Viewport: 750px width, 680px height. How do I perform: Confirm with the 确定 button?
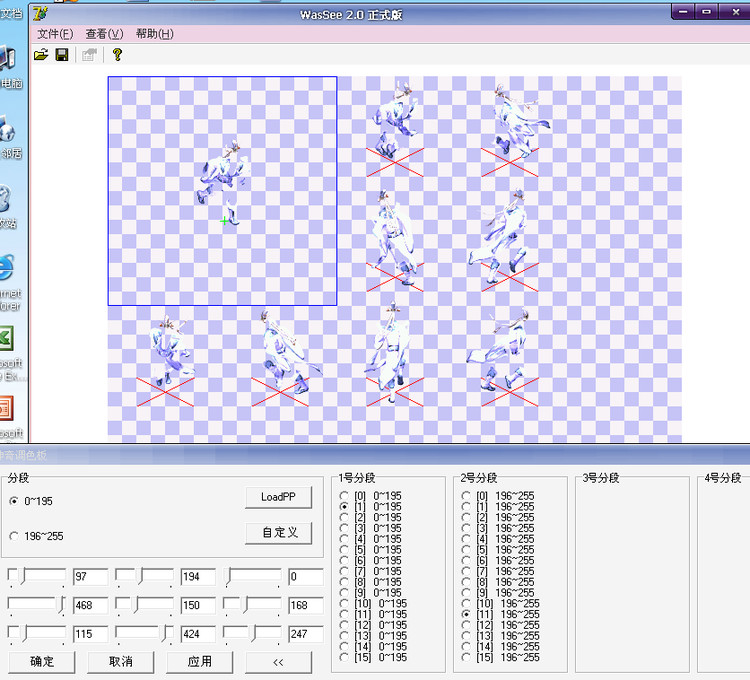click(x=42, y=662)
